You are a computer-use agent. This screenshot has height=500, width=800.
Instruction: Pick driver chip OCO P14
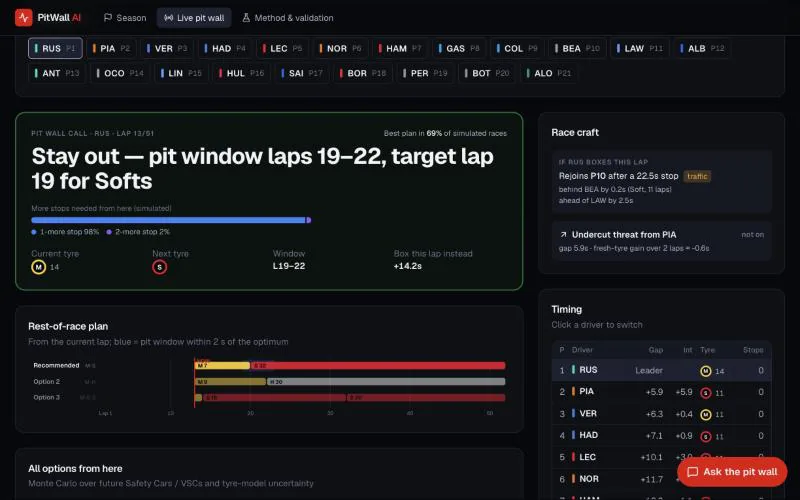120,73
